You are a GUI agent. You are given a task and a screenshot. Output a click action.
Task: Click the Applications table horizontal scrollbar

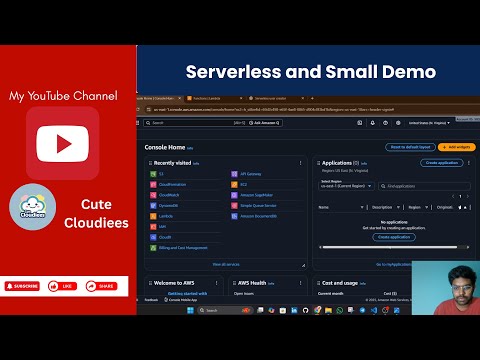(390, 247)
